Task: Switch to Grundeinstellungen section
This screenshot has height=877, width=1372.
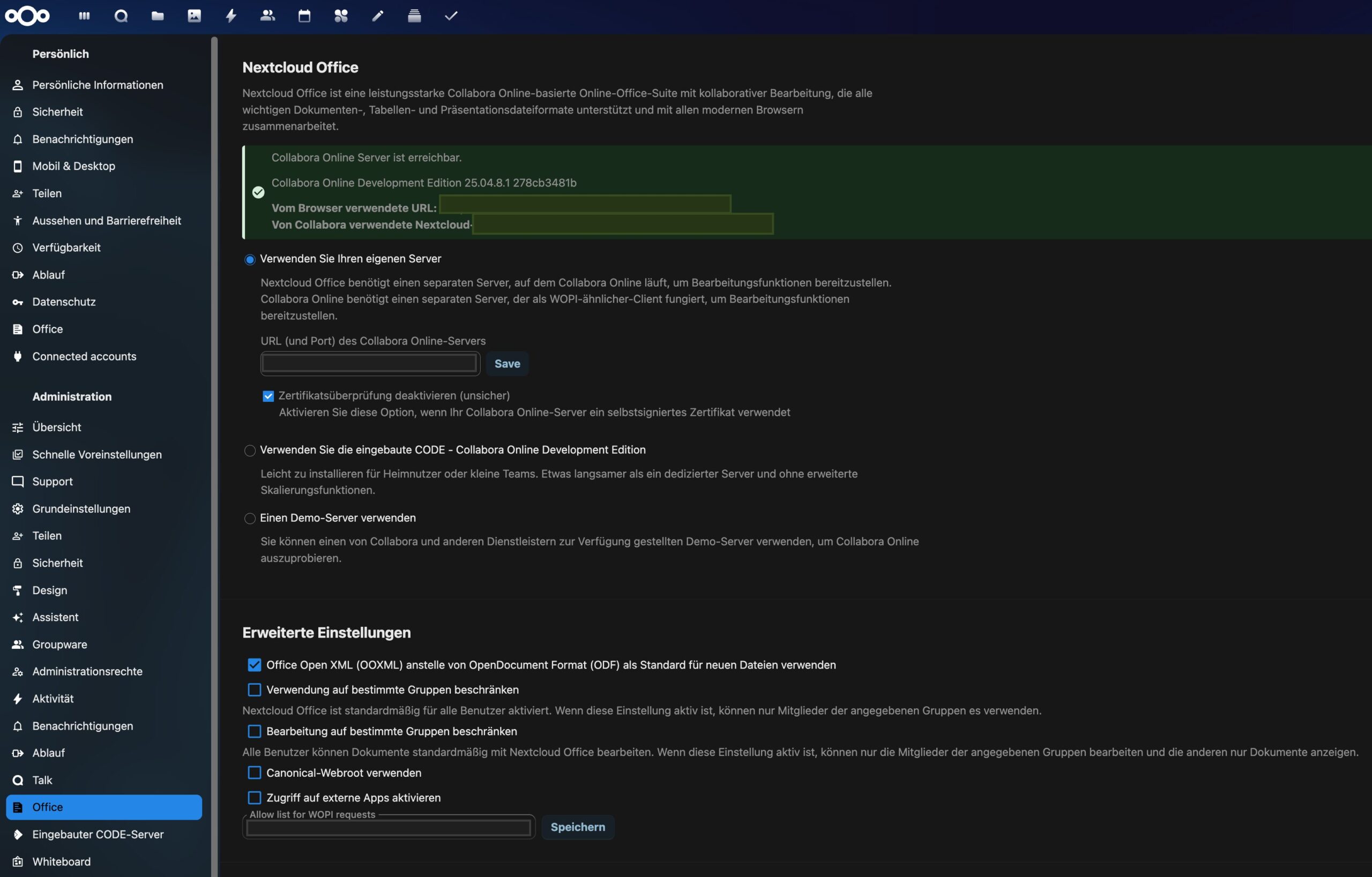Action: pyautogui.click(x=80, y=508)
